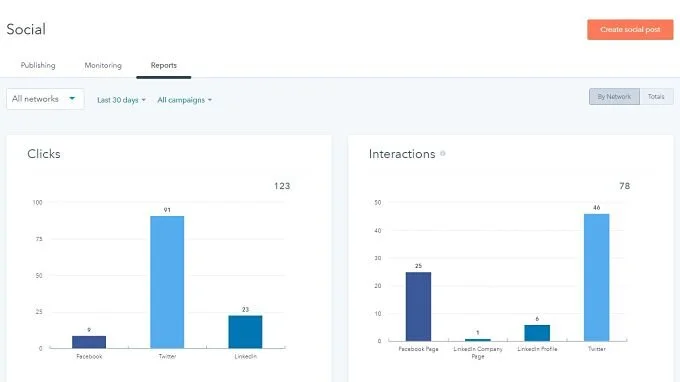
Task: Click the total clicks value 123
Action: 282,186
